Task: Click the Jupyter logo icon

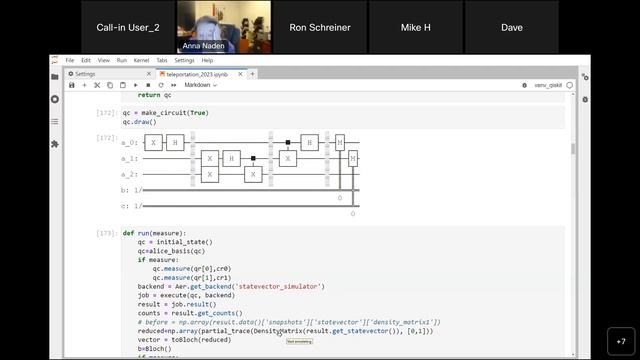Action: [55, 60]
